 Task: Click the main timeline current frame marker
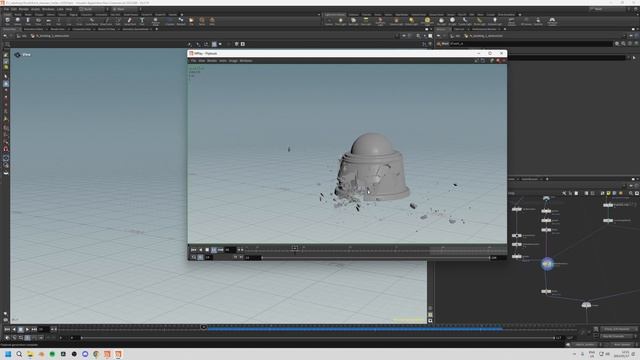click(204, 327)
